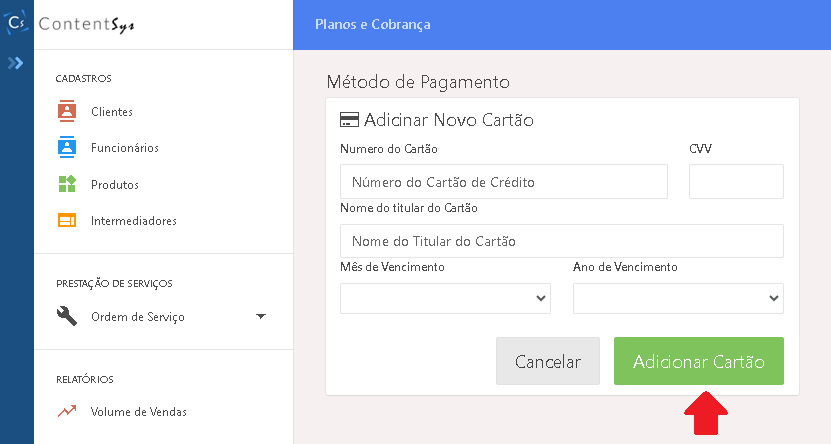The image size is (831, 444).
Task: Click the green Produtos icon
Action: (x=67, y=184)
